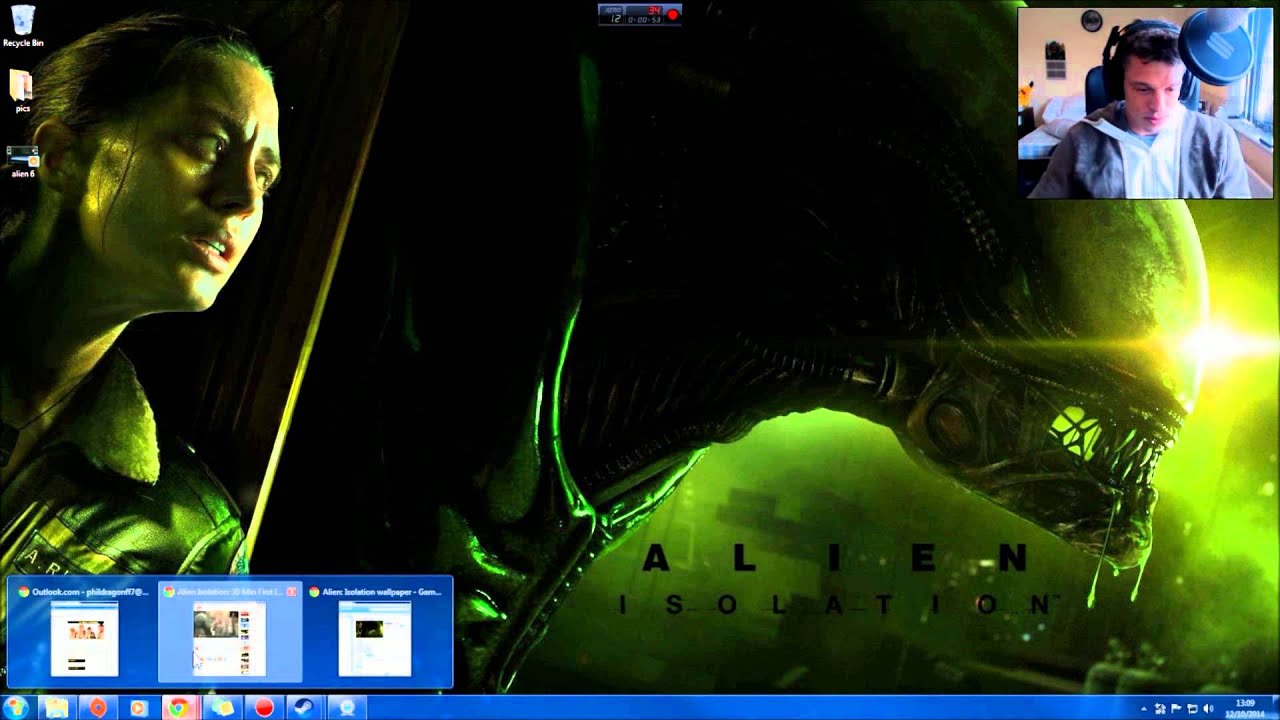Open the Recycle Bin desktop icon

(22, 26)
